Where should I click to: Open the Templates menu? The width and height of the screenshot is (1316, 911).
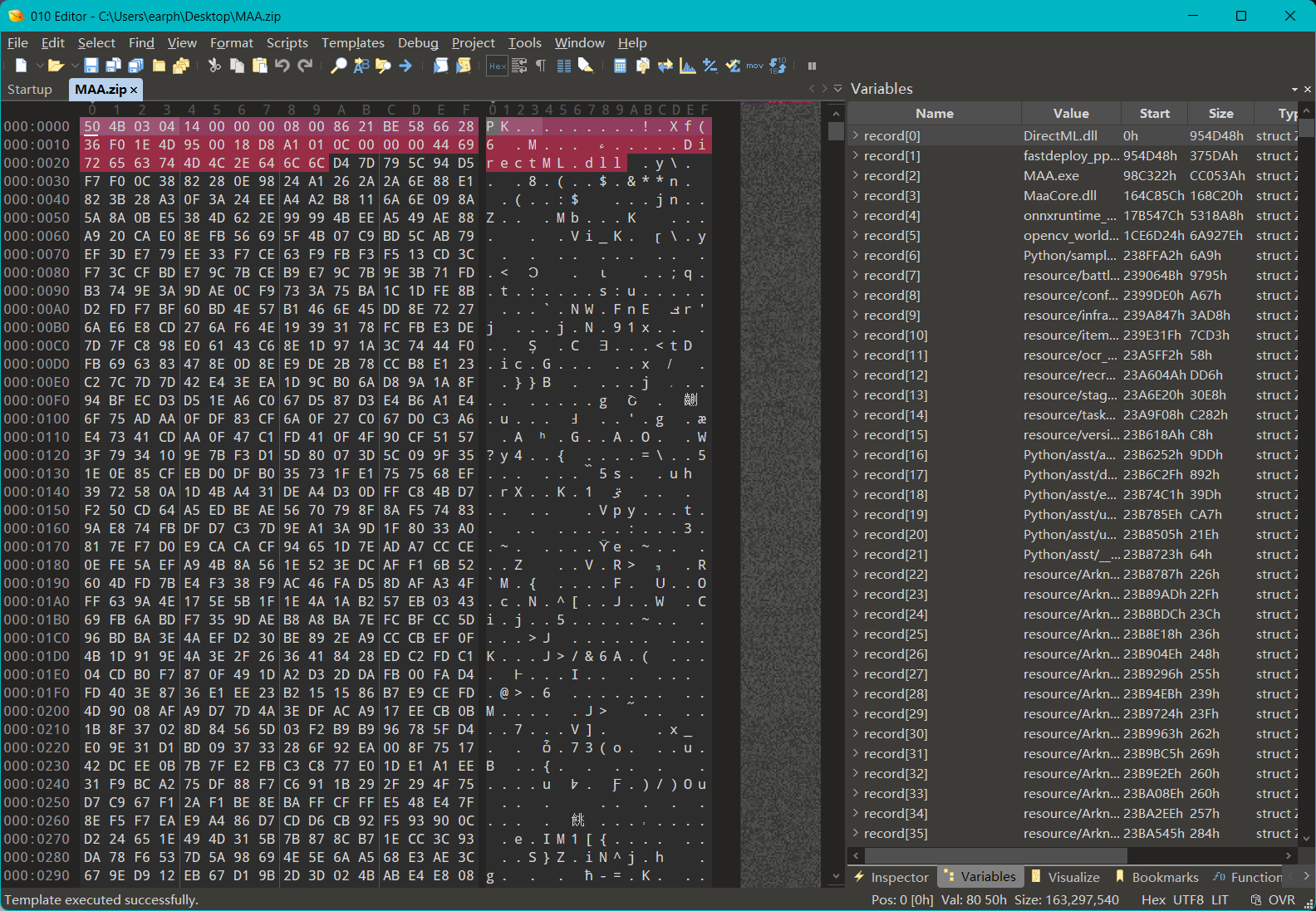352,42
